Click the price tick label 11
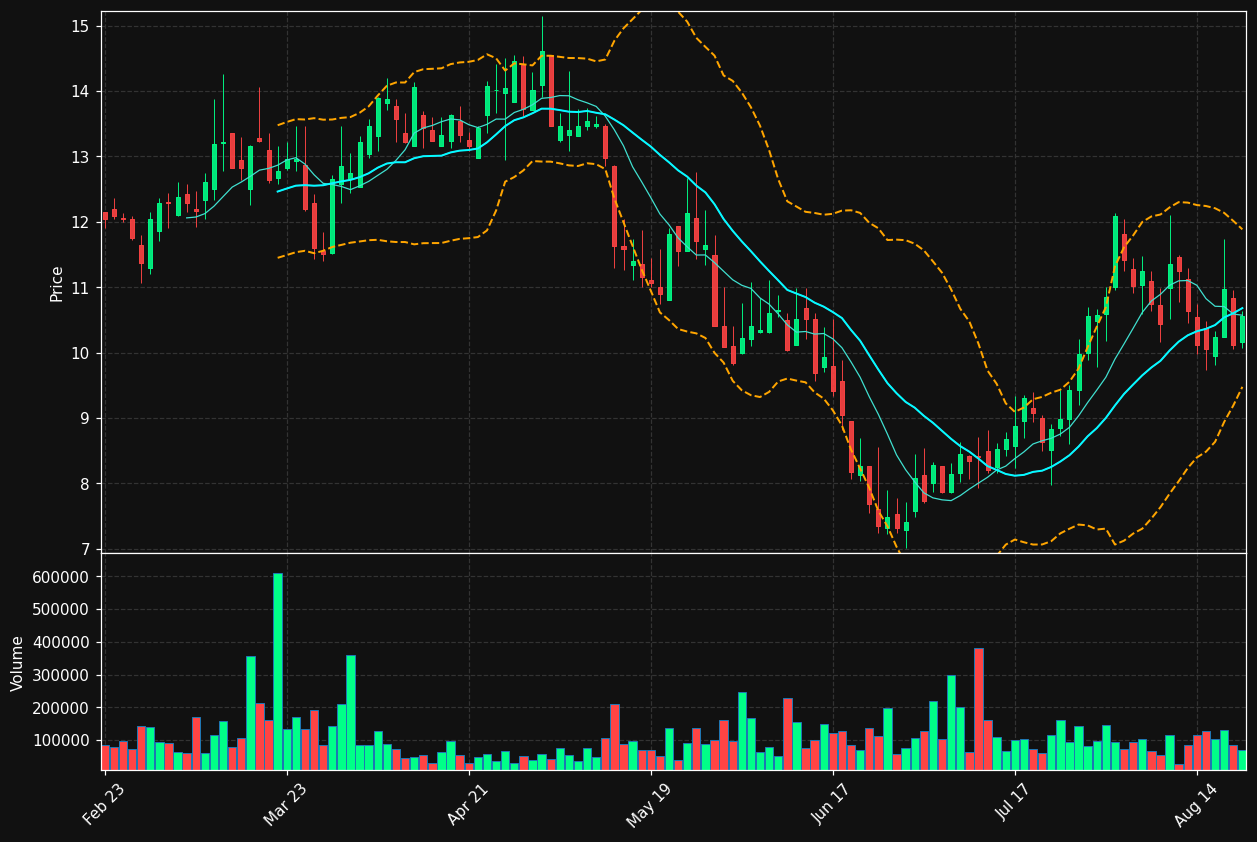The width and height of the screenshot is (1257, 842). 80,288
